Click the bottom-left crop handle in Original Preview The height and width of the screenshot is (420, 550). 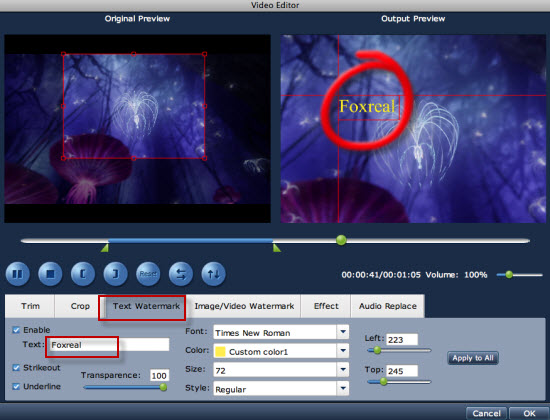[x=63, y=158]
